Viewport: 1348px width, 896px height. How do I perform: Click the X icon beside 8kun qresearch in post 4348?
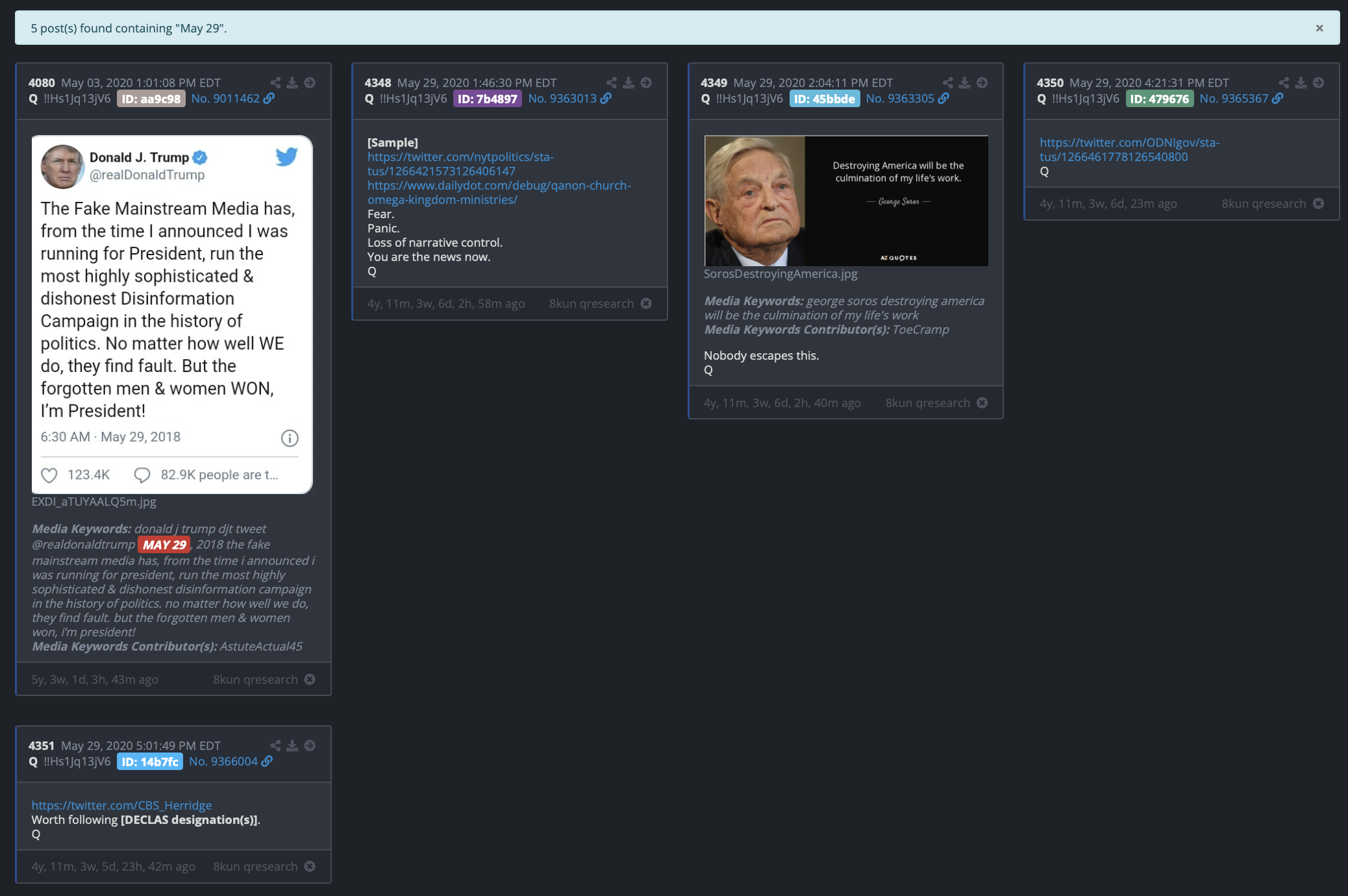pos(646,303)
